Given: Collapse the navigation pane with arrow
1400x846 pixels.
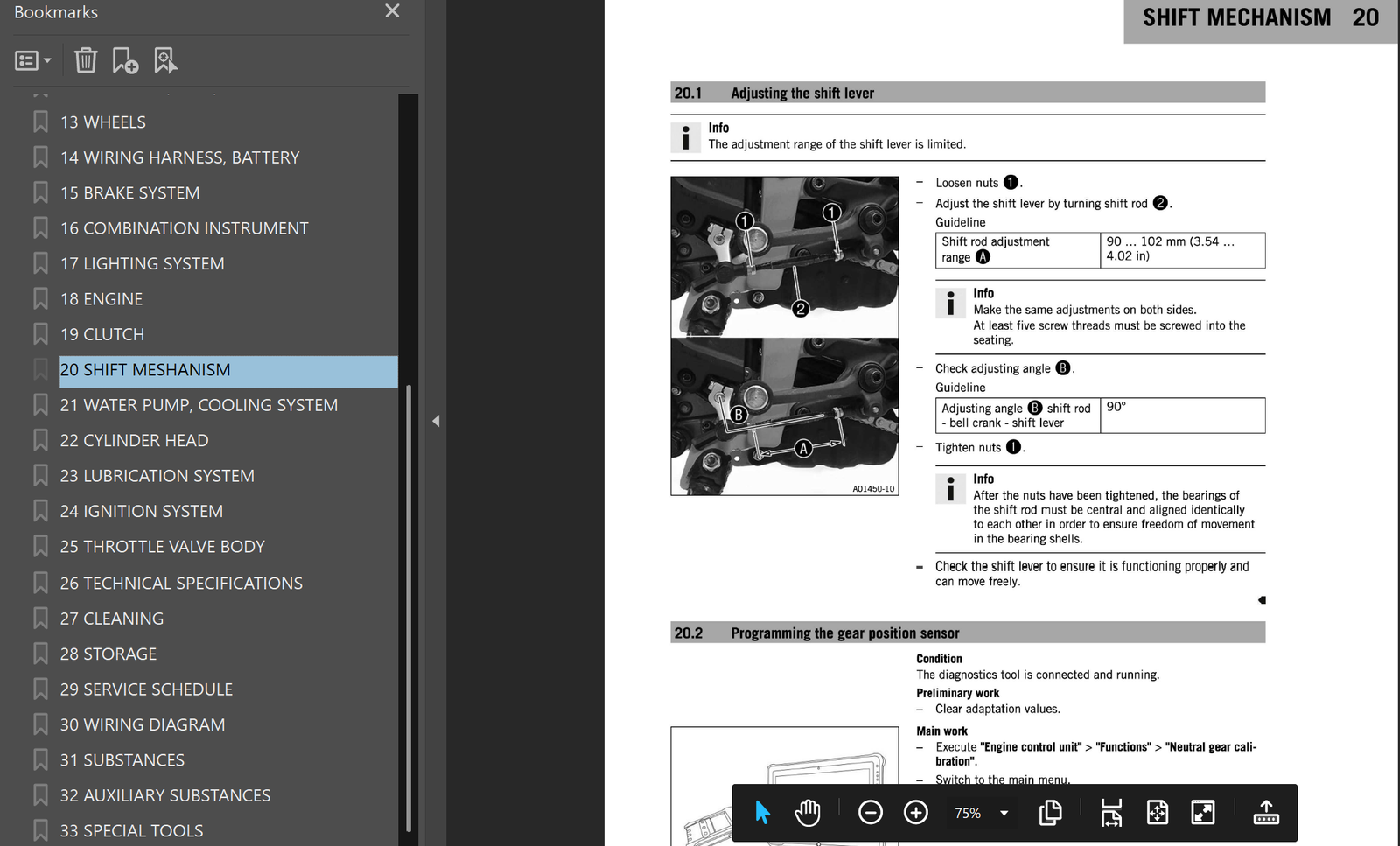Looking at the screenshot, I should [x=436, y=421].
